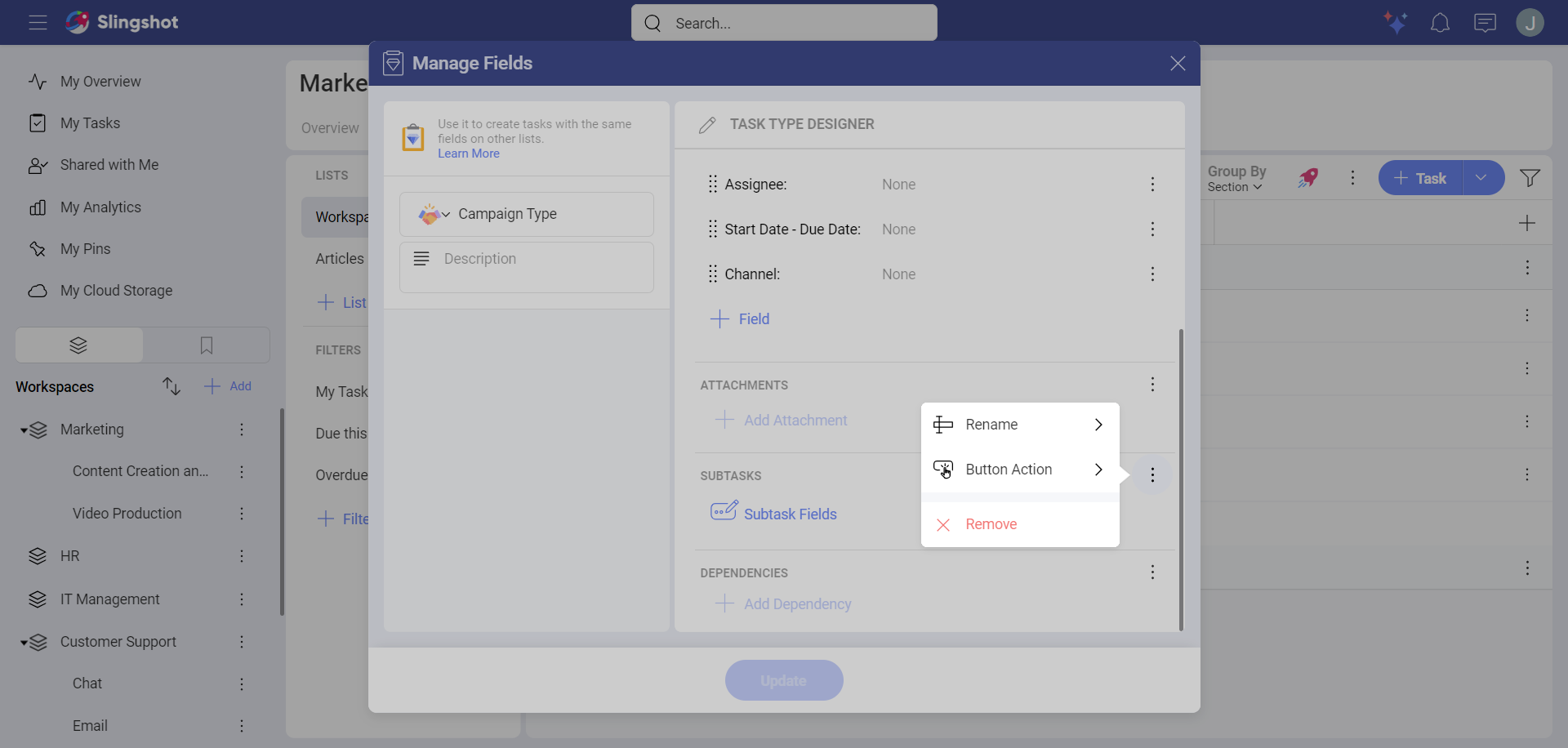The width and height of the screenshot is (1568, 748).
Task: Add a new workspace
Action: (228, 386)
